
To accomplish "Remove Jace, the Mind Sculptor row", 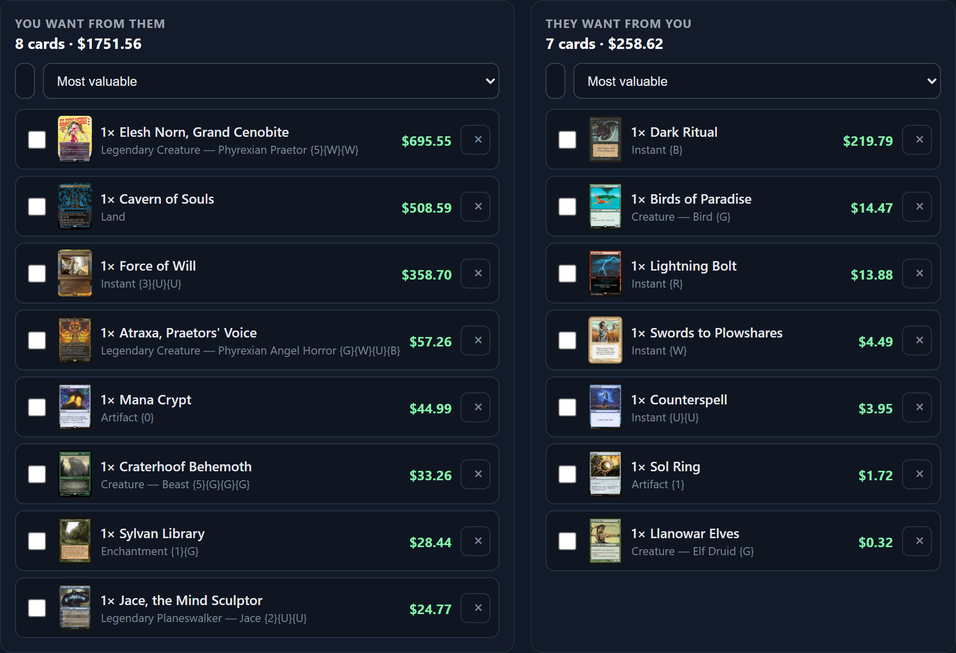I will click(476, 608).
